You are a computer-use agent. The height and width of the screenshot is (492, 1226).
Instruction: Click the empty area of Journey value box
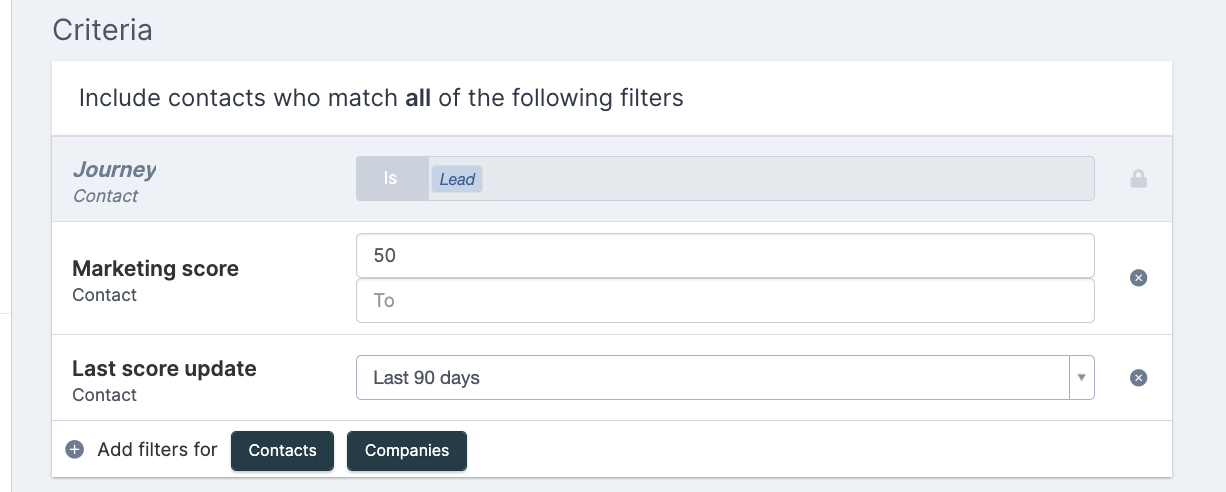(x=788, y=178)
